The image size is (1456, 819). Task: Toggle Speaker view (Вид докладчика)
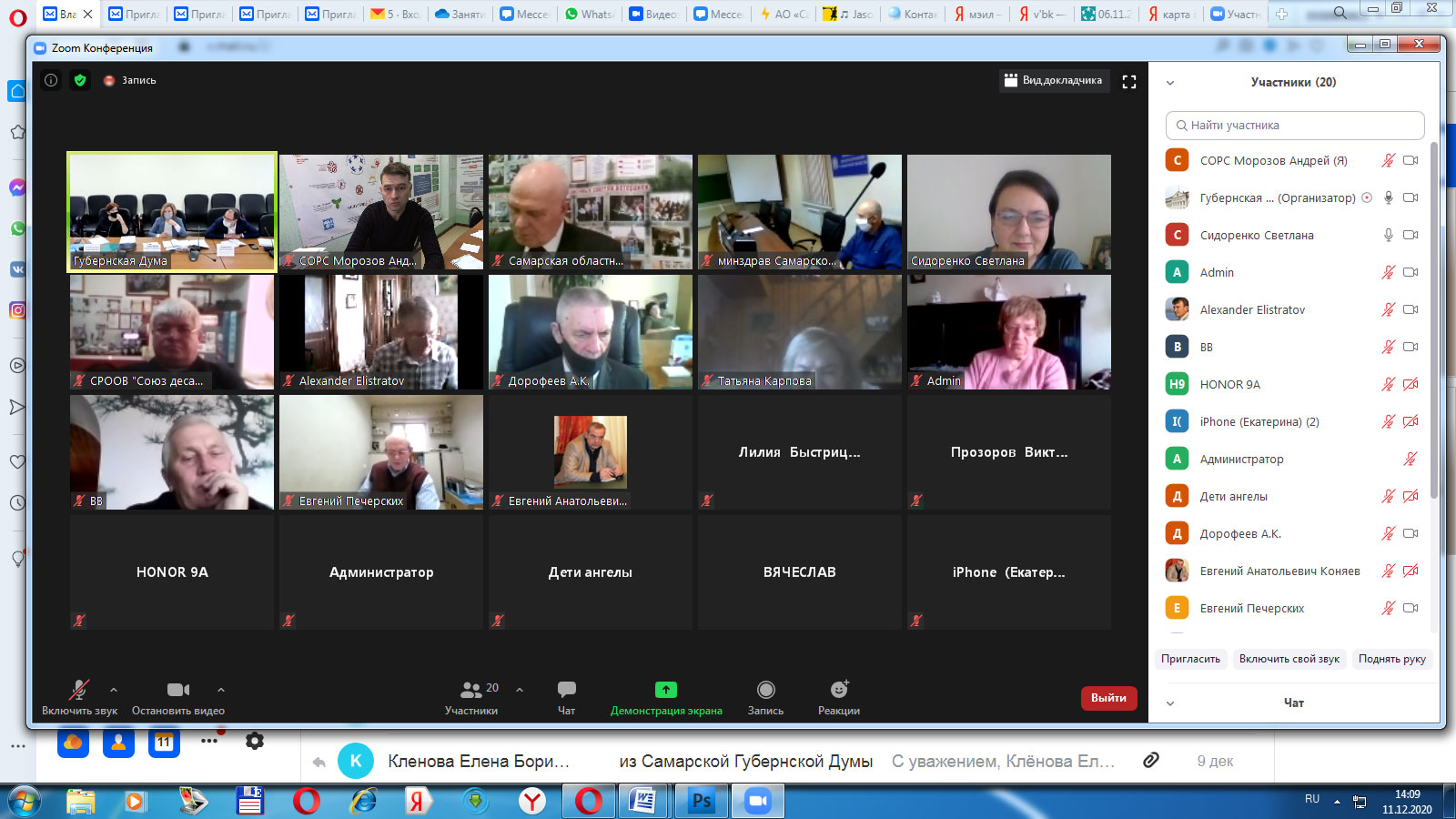[x=1053, y=80]
